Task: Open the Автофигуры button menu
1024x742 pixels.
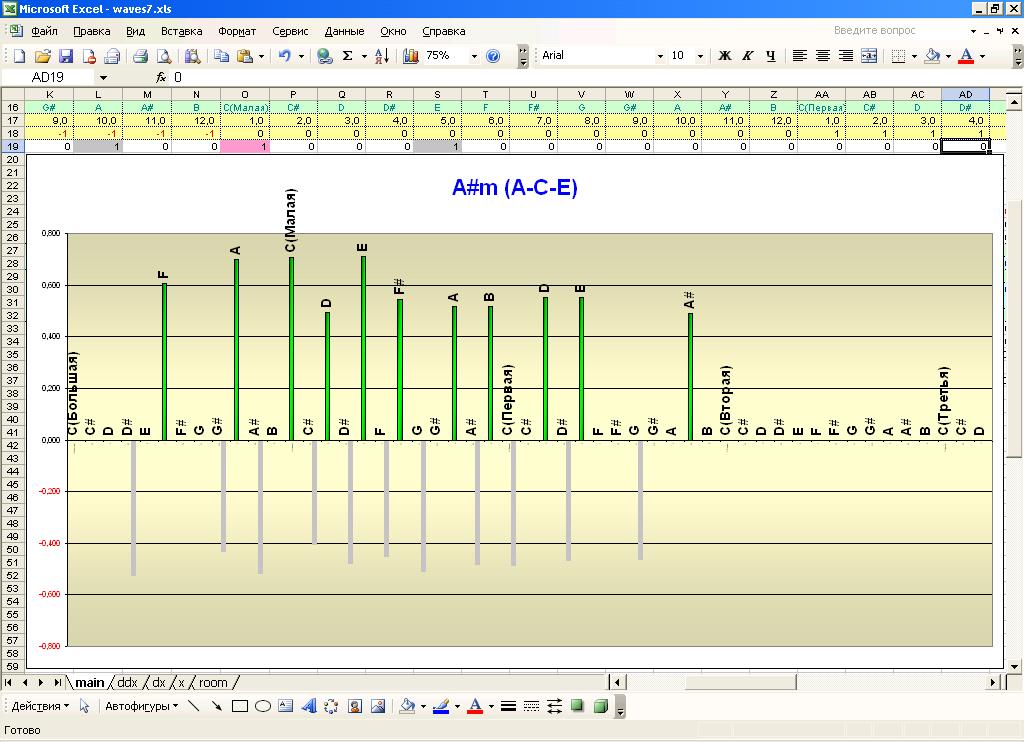Action: [x=141, y=706]
